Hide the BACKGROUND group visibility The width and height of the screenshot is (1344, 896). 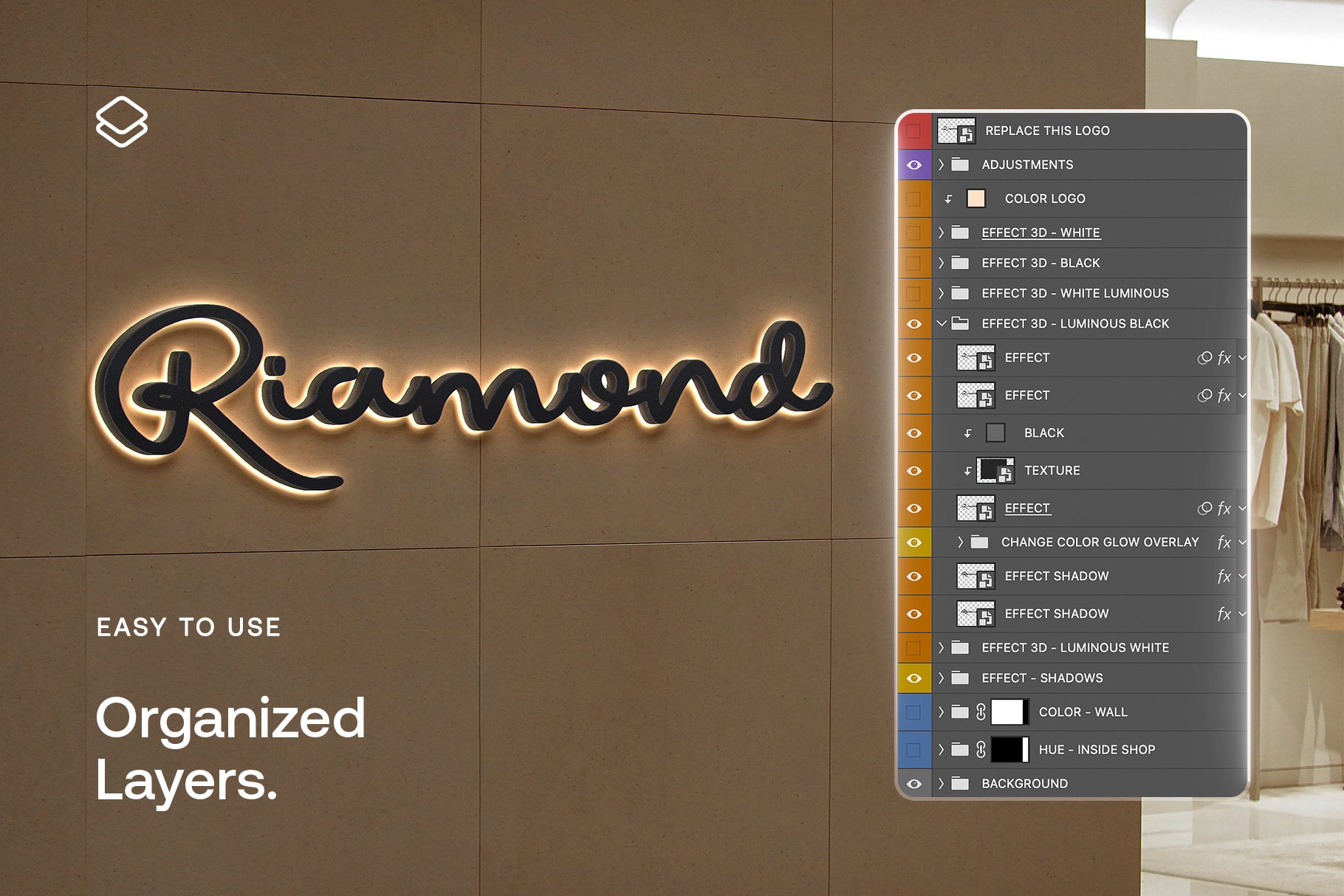(x=913, y=784)
